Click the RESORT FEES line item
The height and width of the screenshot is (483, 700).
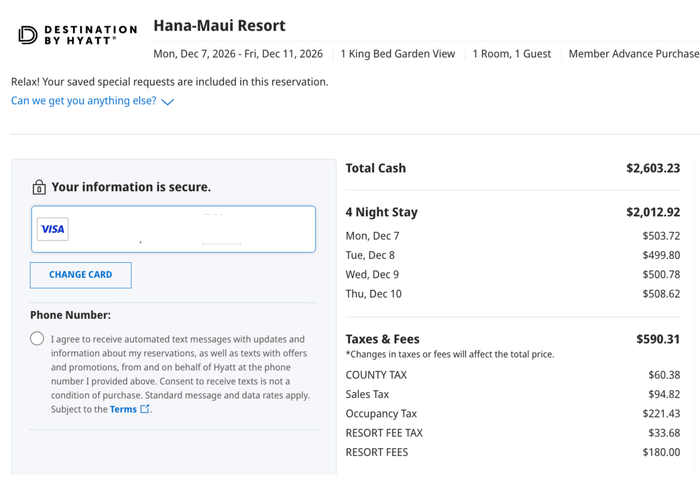(512, 452)
